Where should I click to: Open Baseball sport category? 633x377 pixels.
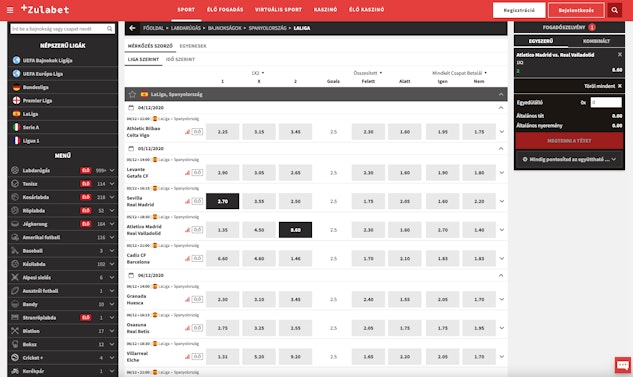click(33, 251)
